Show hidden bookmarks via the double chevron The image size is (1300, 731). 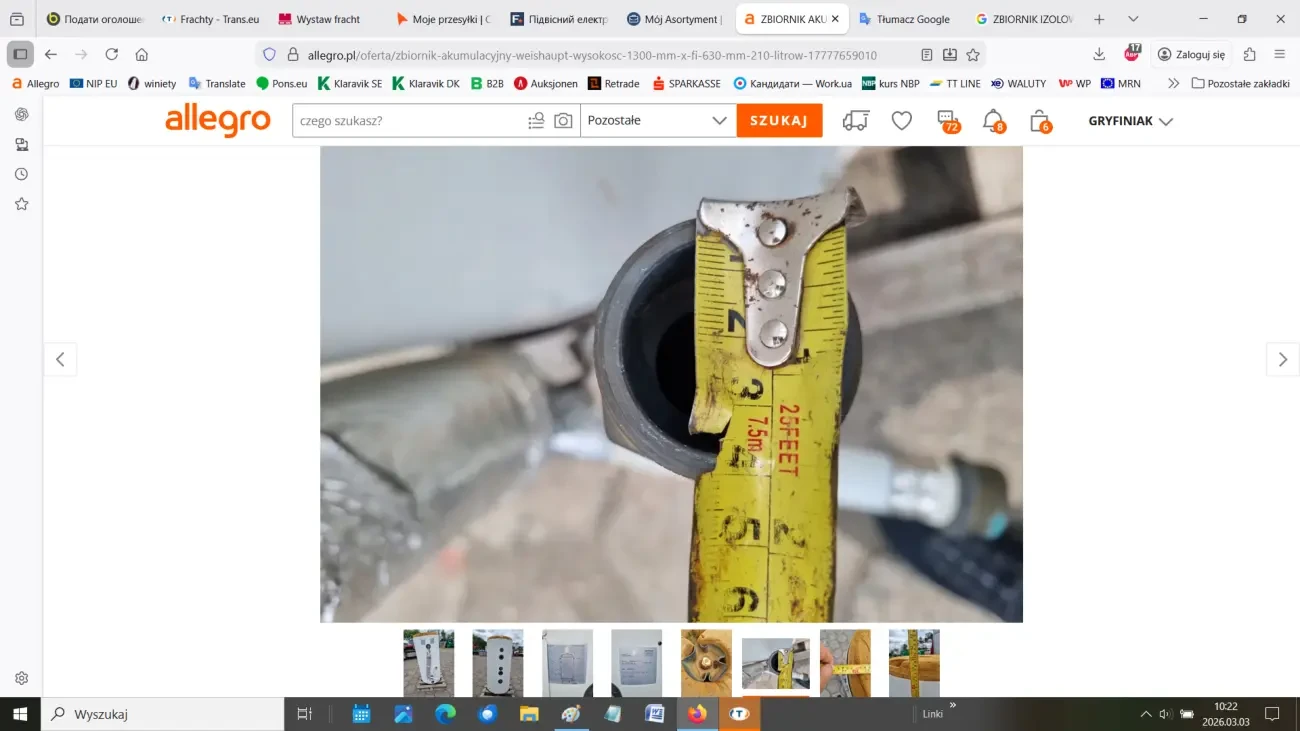point(1172,83)
